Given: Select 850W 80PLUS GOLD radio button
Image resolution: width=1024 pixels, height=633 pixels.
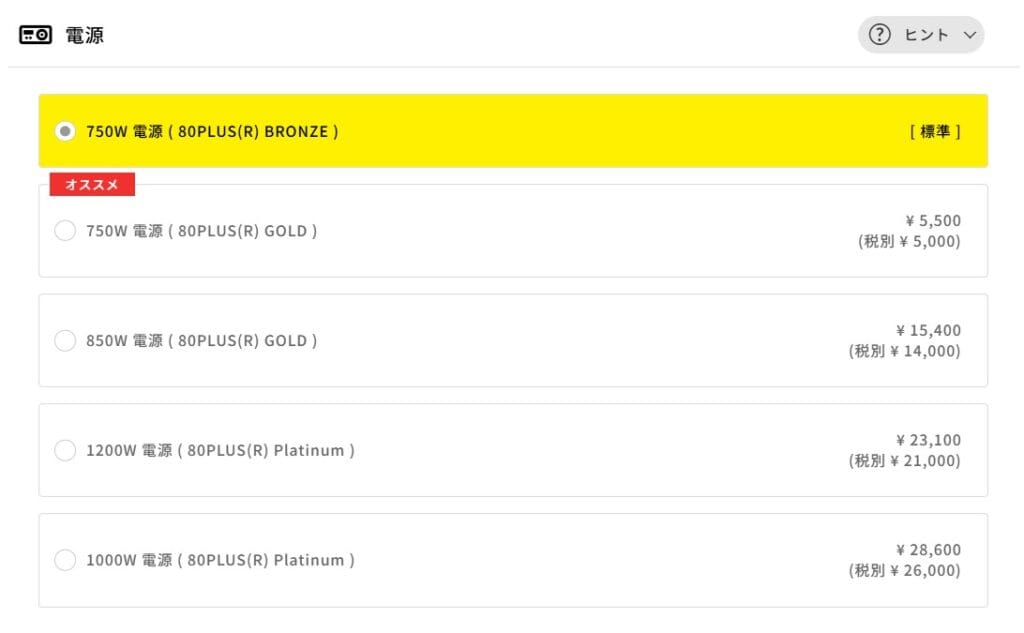Looking at the screenshot, I should [65, 341].
